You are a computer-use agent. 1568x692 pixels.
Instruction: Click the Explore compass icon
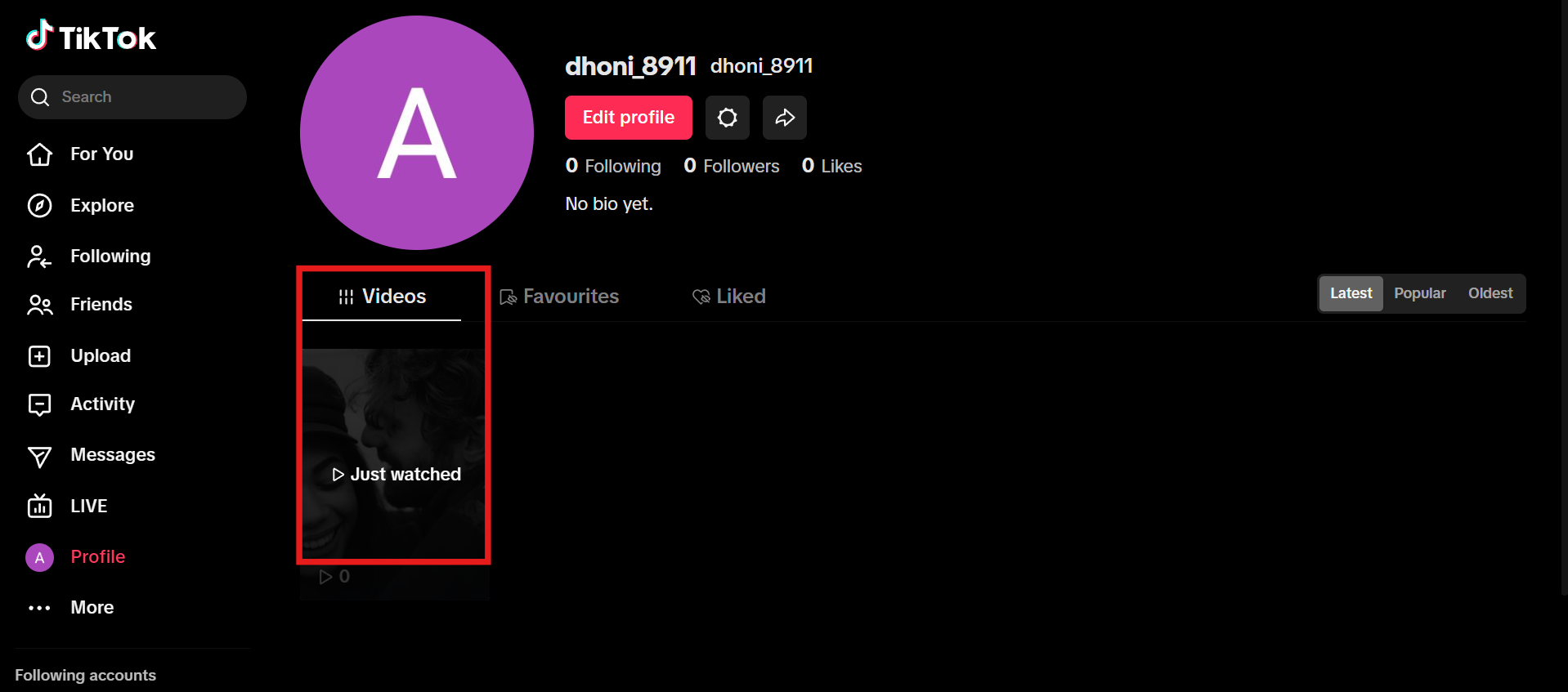click(x=39, y=205)
